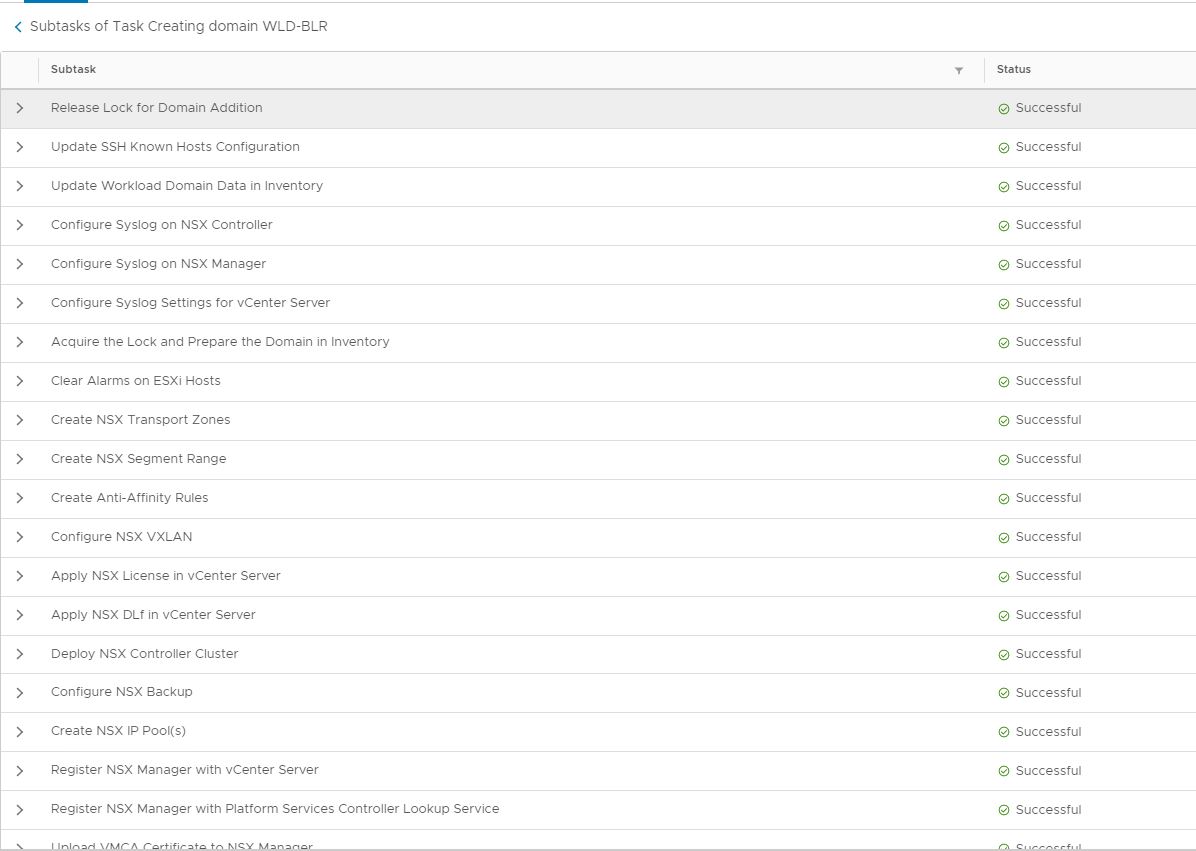Expand Update SSH Known Hosts Configuration subtask
The width and height of the screenshot is (1196, 851).
click(x=19, y=147)
